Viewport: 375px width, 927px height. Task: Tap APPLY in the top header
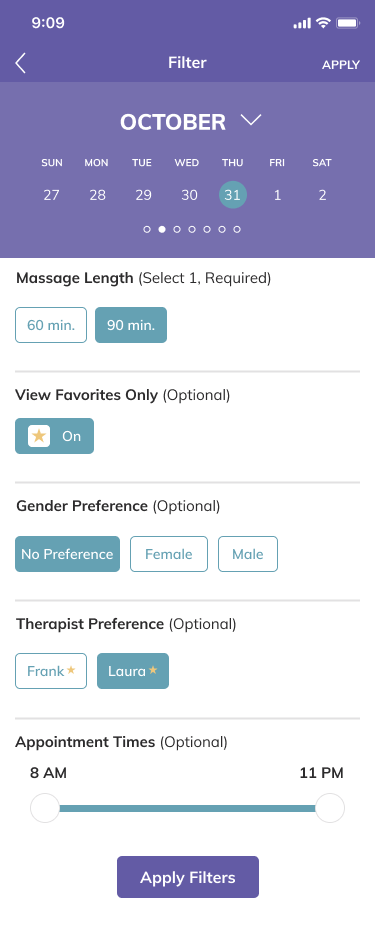341,65
